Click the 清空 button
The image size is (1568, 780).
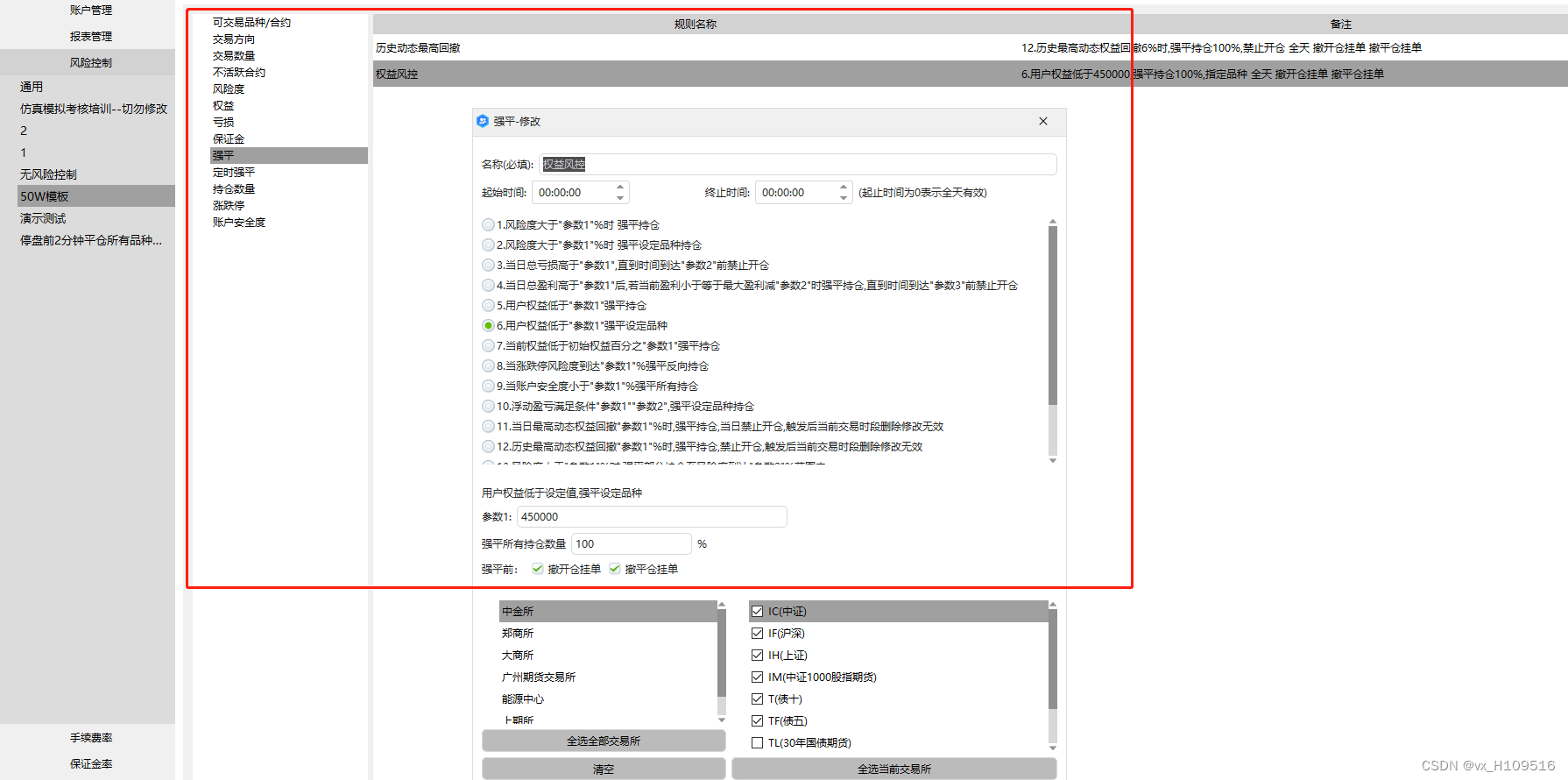tap(604, 769)
